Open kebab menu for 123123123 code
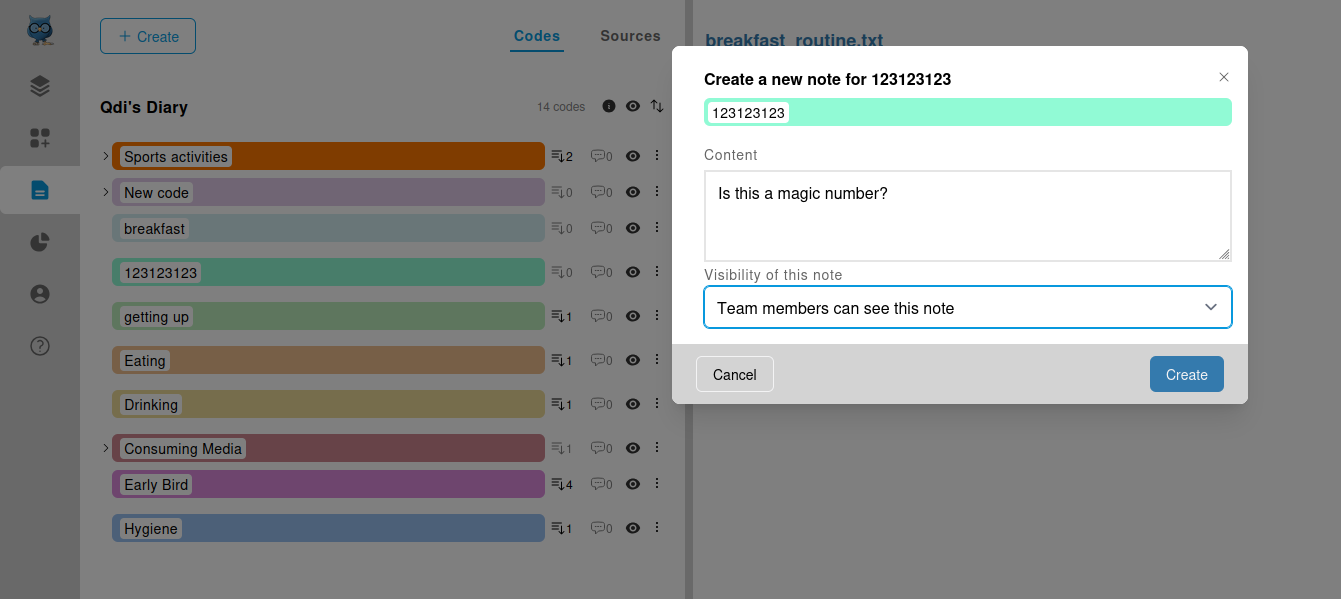The width and height of the screenshot is (1341, 599). click(x=657, y=272)
